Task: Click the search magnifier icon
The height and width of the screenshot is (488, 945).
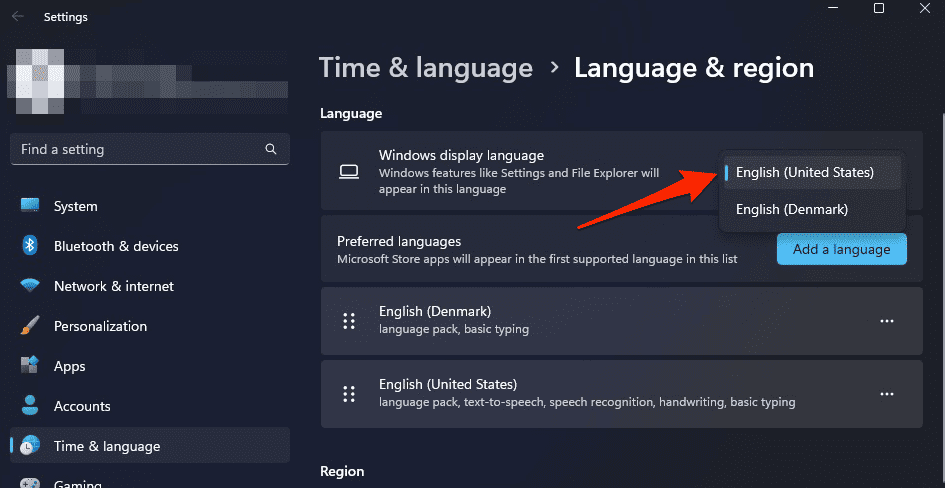Action: click(x=271, y=149)
